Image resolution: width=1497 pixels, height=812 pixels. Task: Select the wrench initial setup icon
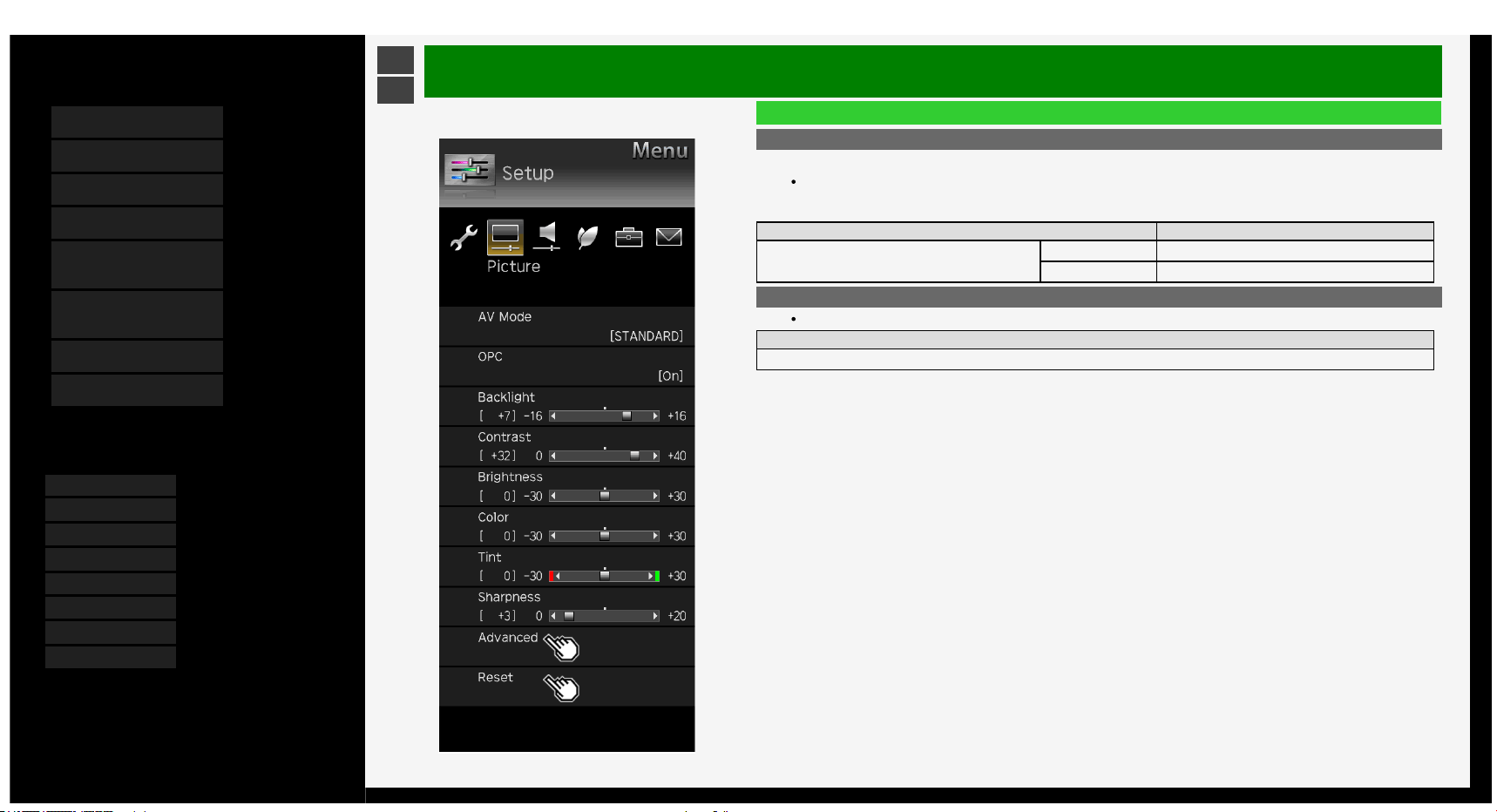point(464,237)
